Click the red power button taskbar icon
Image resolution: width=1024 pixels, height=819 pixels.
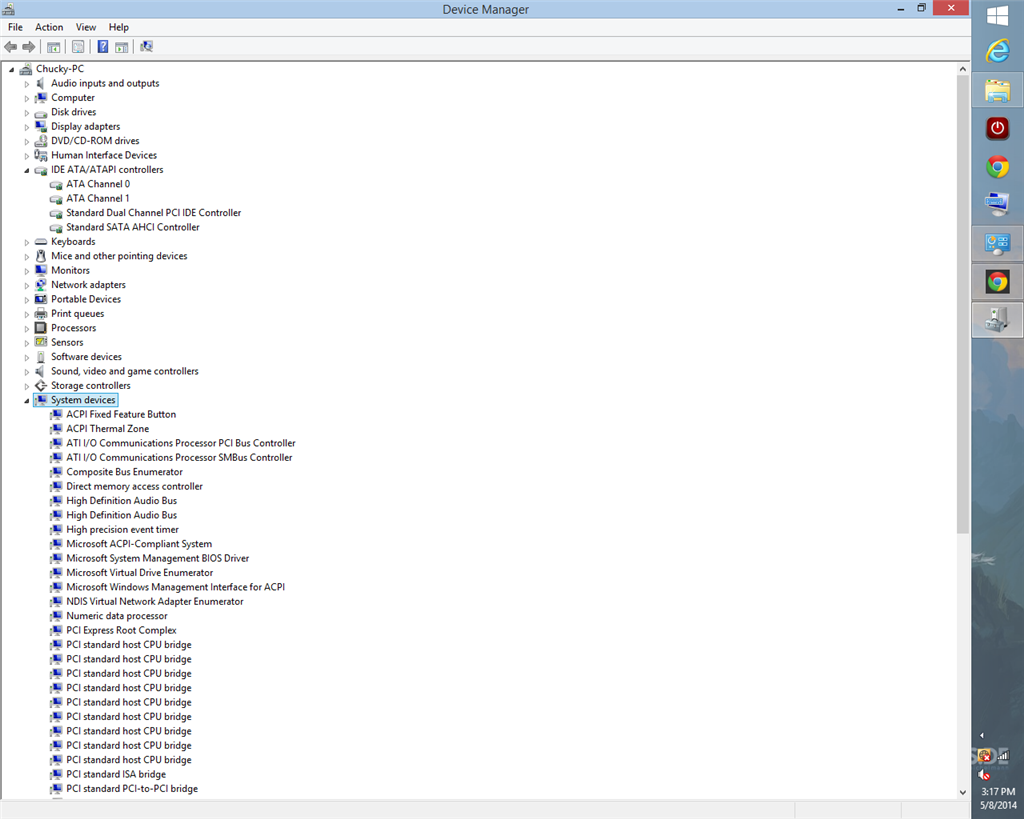997,128
